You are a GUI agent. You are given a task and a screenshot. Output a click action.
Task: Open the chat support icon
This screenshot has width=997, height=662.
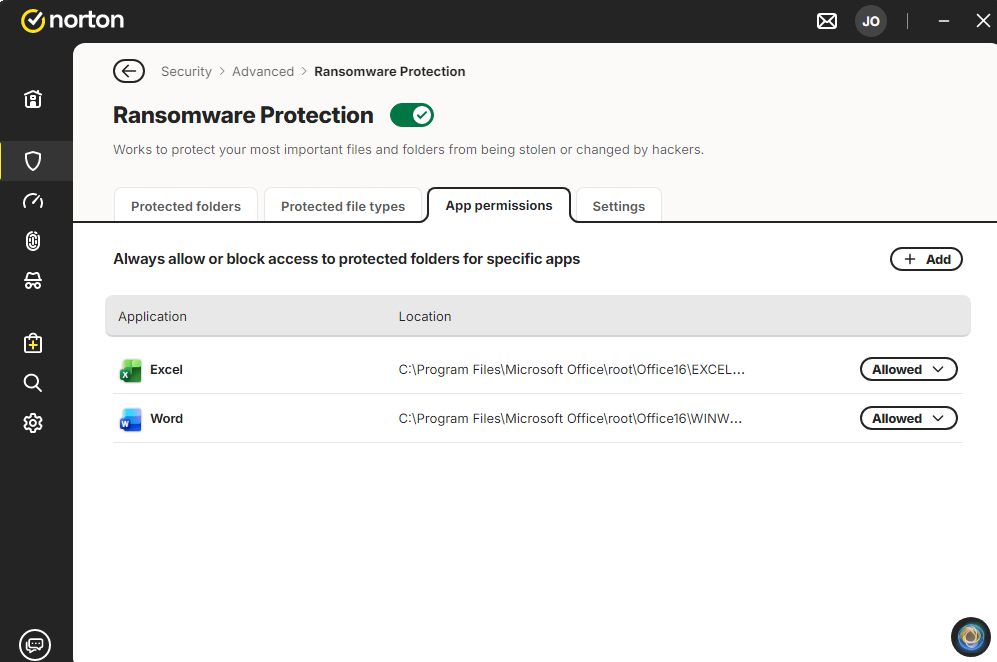point(35,645)
